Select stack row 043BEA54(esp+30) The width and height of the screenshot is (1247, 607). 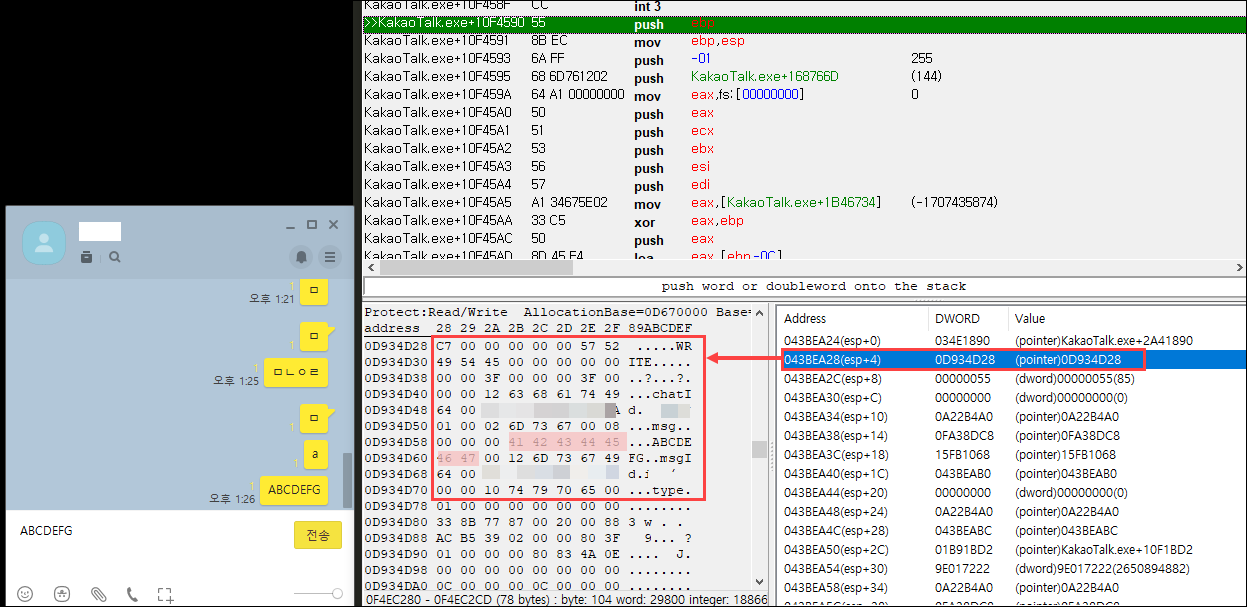pyautogui.click(x=1012, y=568)
